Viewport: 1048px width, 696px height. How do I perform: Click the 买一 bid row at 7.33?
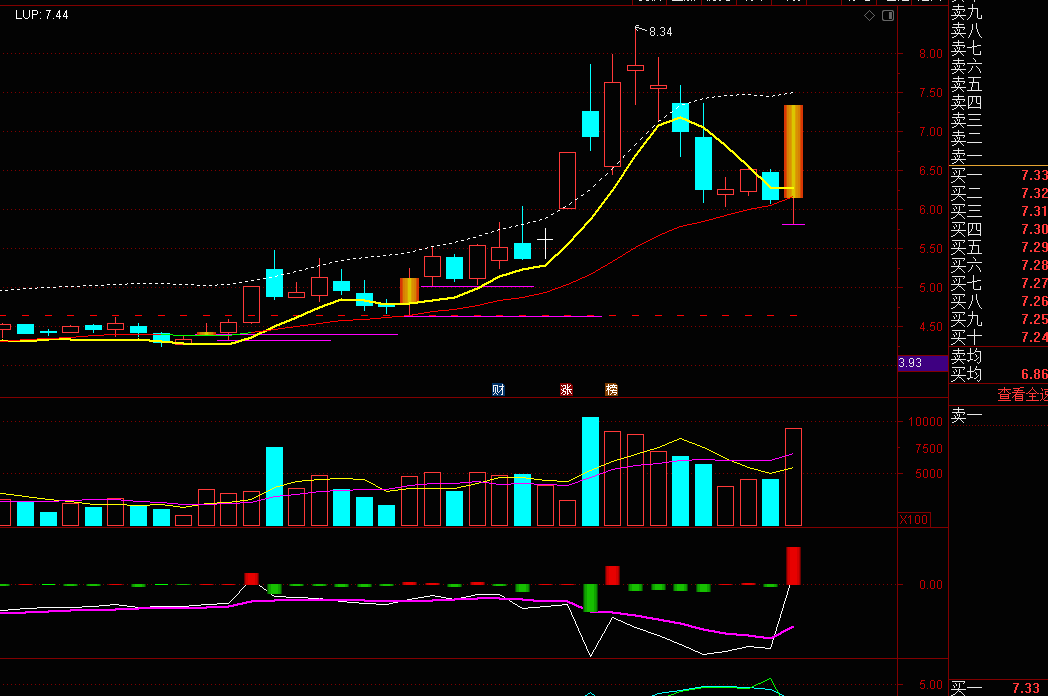(999, 175)
